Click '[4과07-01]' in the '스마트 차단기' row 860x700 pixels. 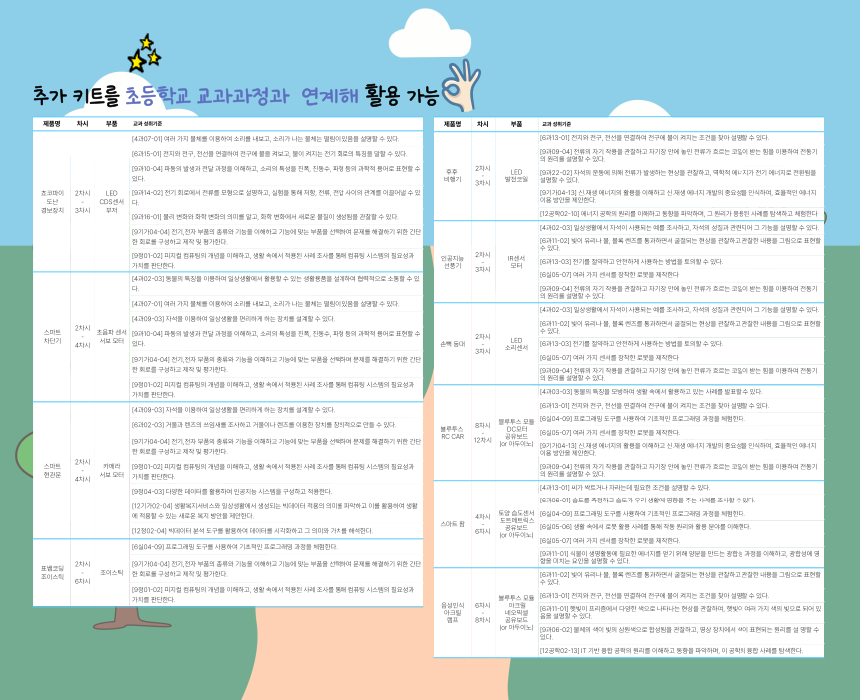click(265, 303)
